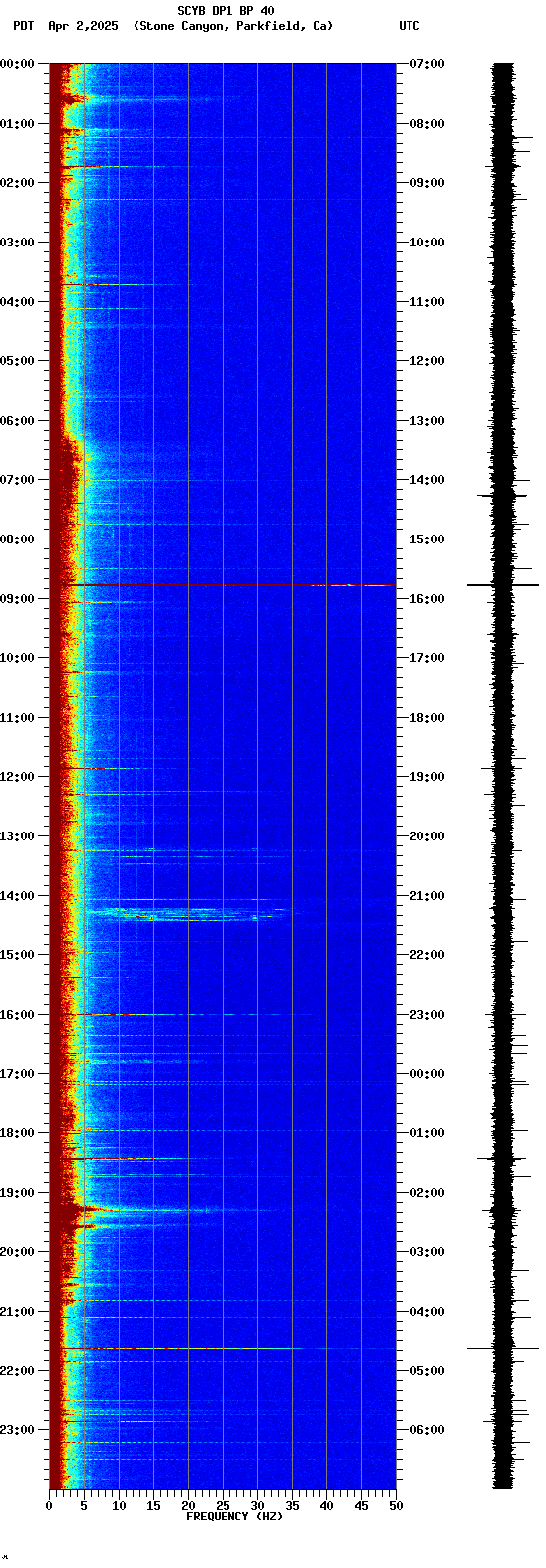Click frequency tick label '25'
Viewport: 546px width, 1568px height.
(x=223, y=1506)
